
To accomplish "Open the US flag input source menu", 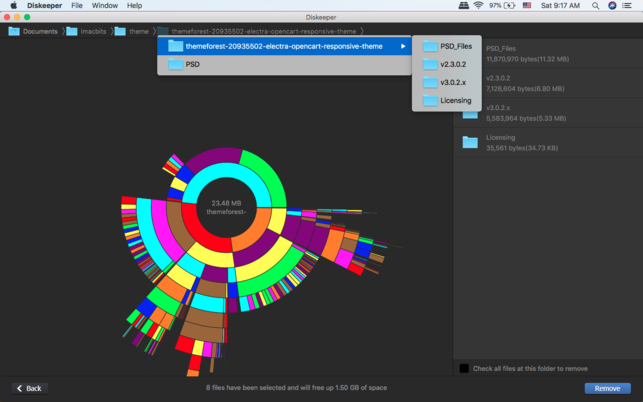I will click(527, 5).
